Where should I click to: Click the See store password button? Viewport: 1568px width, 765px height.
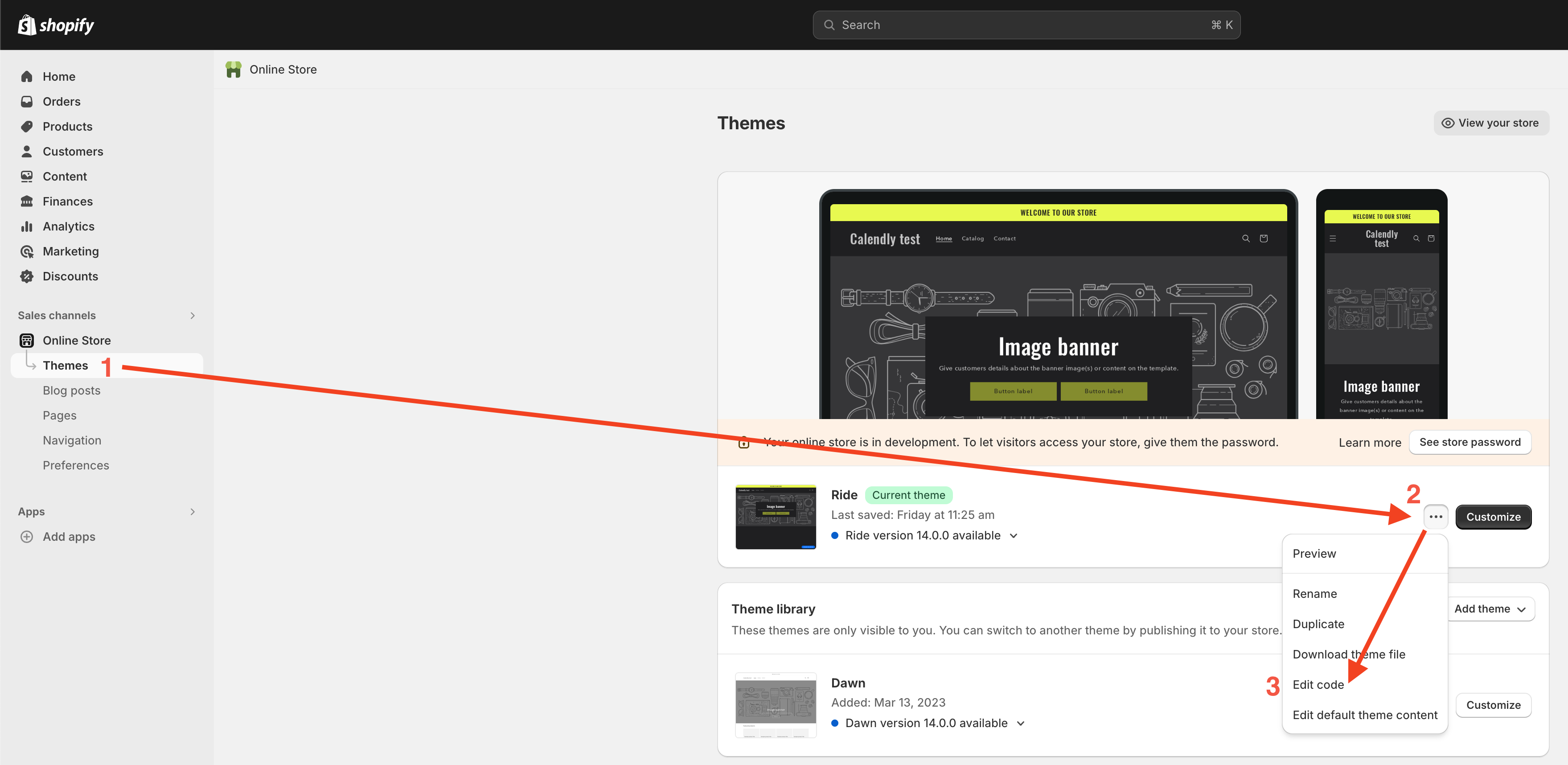click(1469, 442)
